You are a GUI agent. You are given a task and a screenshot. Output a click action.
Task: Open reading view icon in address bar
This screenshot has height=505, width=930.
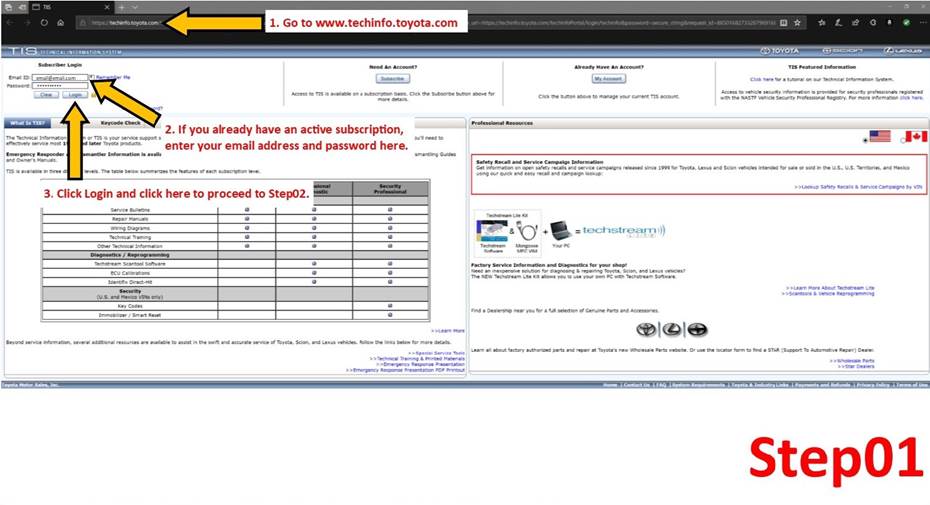click(784, 23)
